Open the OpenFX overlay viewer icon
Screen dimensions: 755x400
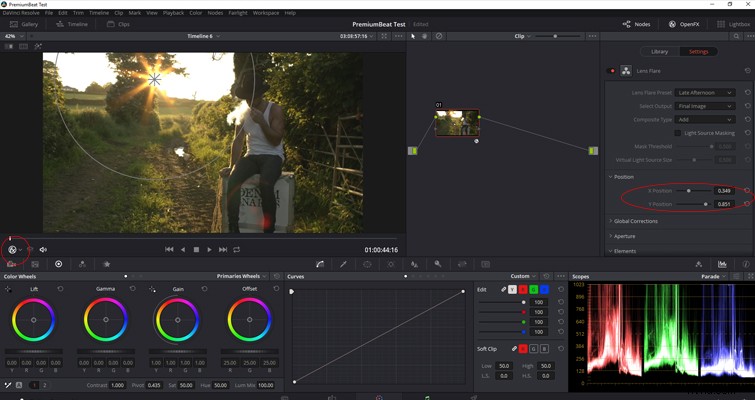click(x=13, y=249)
